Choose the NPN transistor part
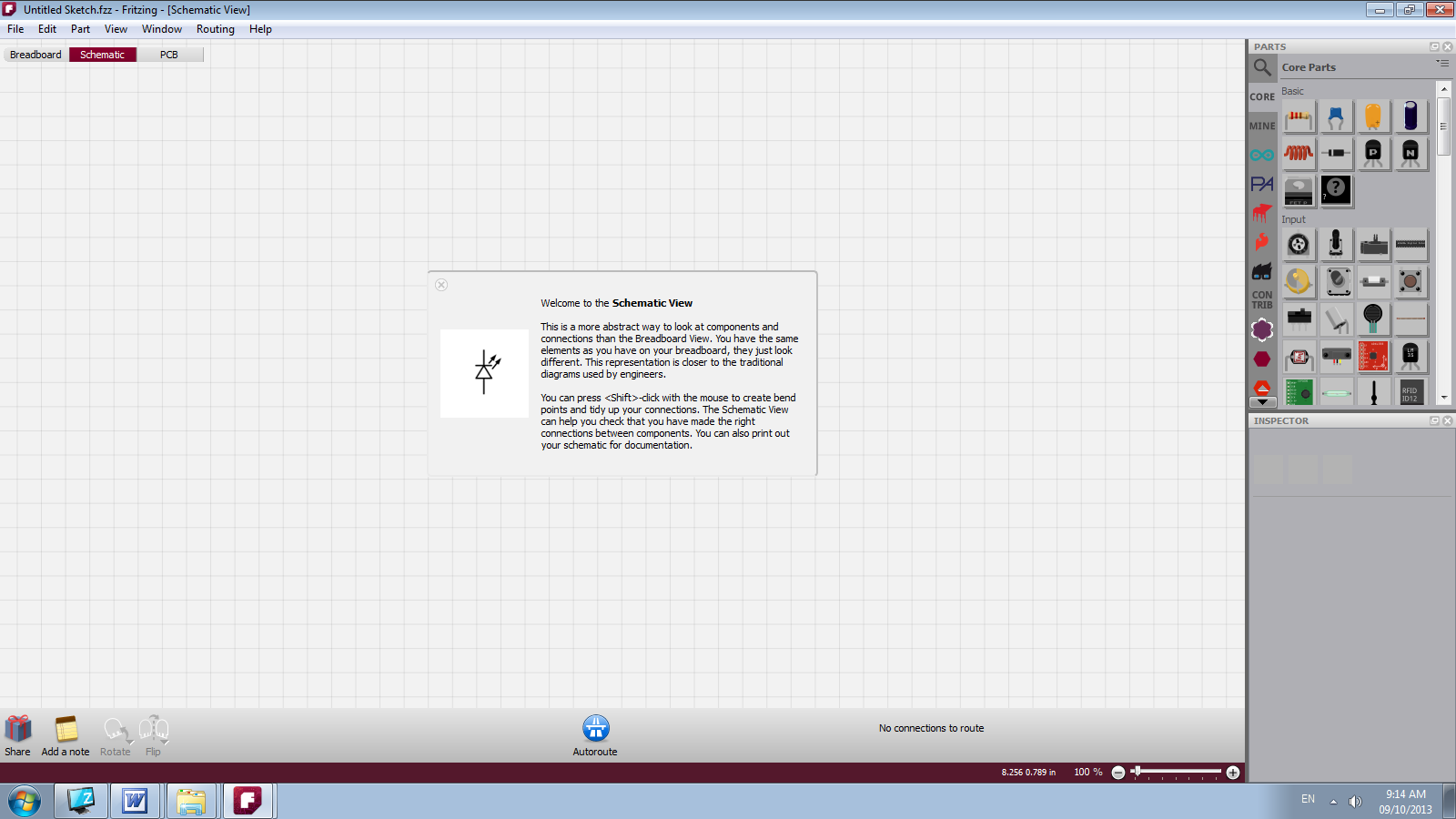This screenshot has width=1456, height=819. (1410, 154)
